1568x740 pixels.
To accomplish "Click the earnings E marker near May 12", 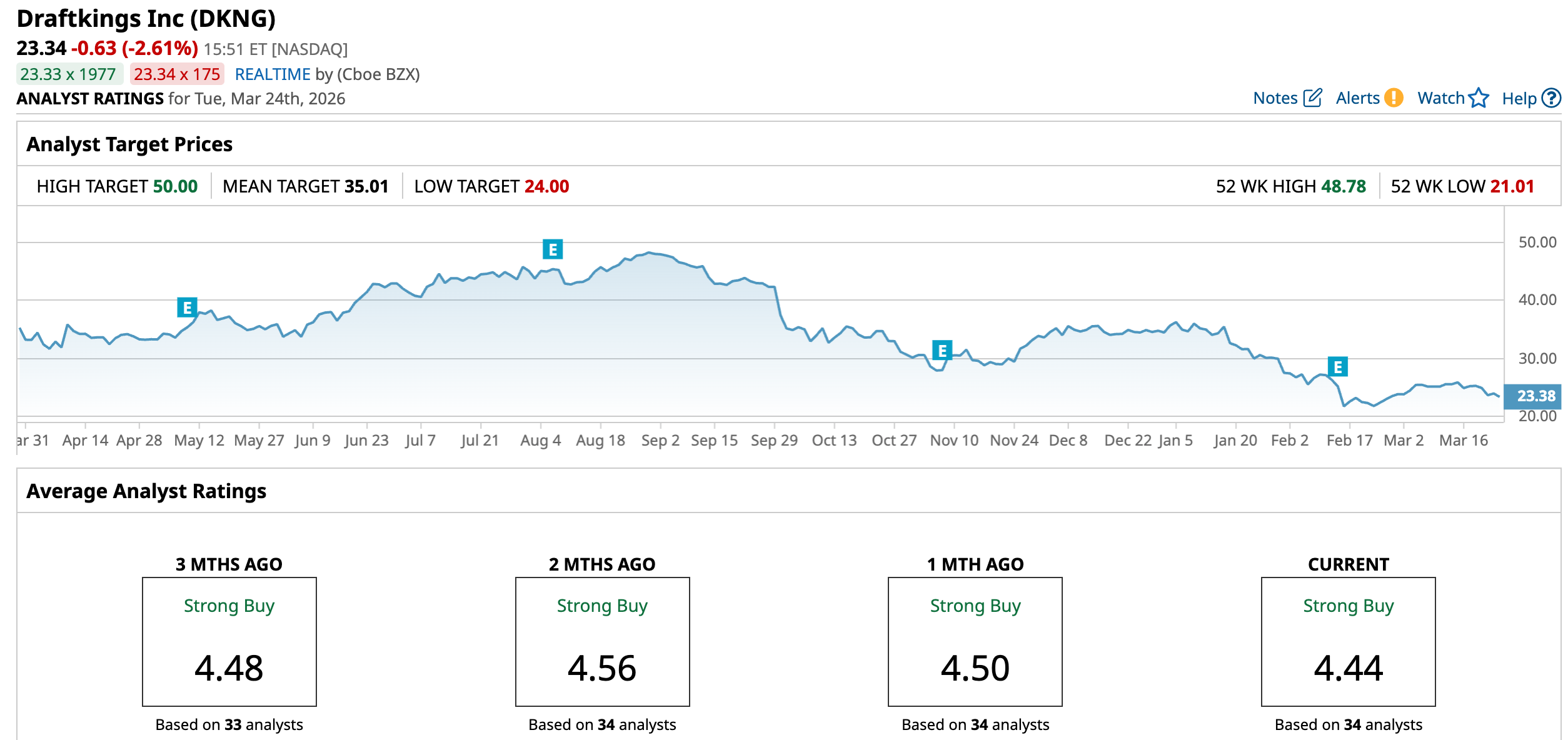I will [187, 307].
